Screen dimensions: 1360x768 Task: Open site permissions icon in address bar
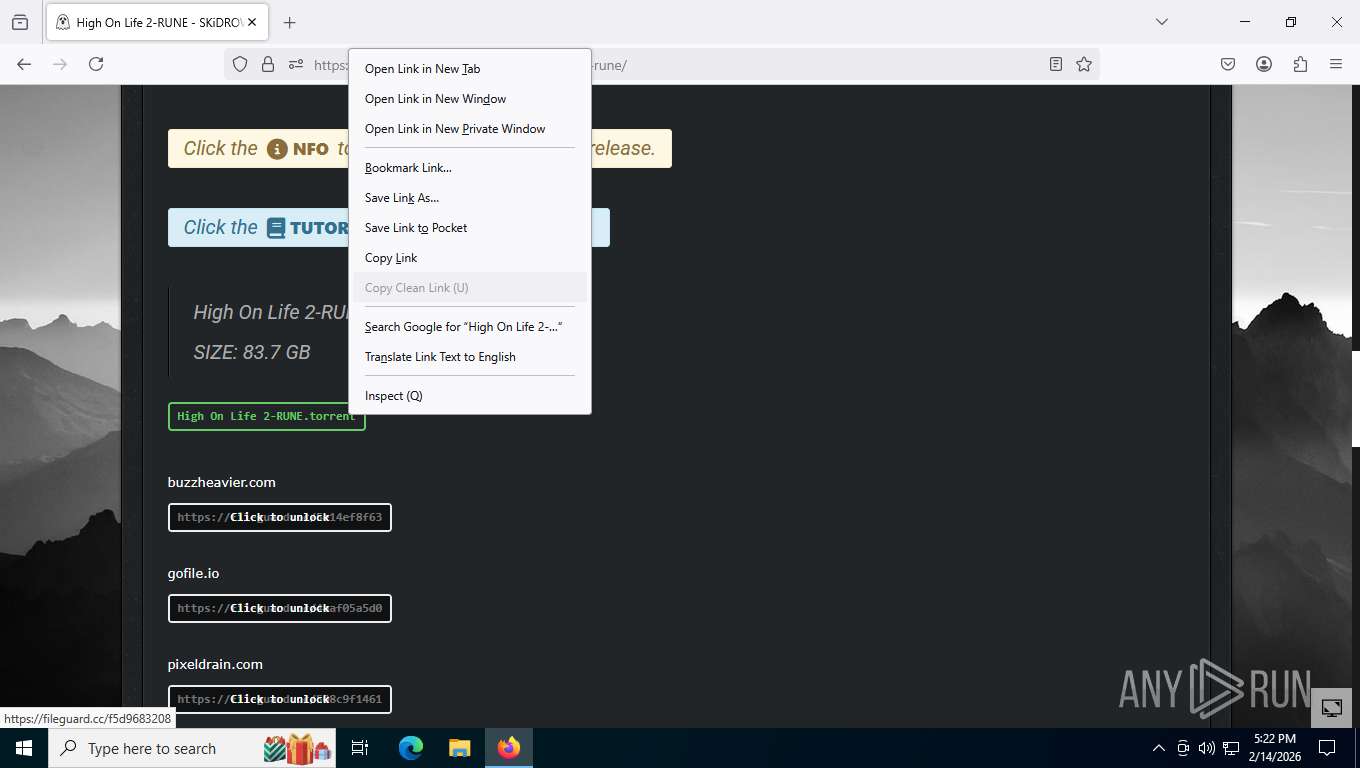pyautogui.click(x=296, y=64)
